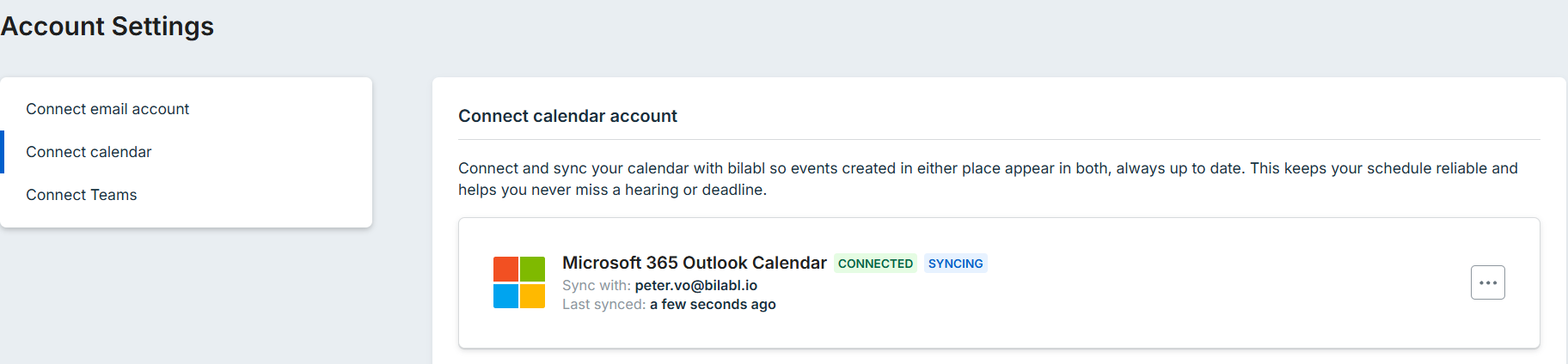Go to Connect Teams section

[x=82, y=195]
